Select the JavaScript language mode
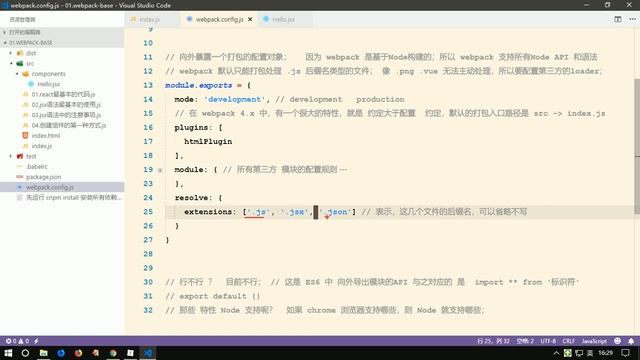Viewport: 640px width, 360px height. (594, 341)
